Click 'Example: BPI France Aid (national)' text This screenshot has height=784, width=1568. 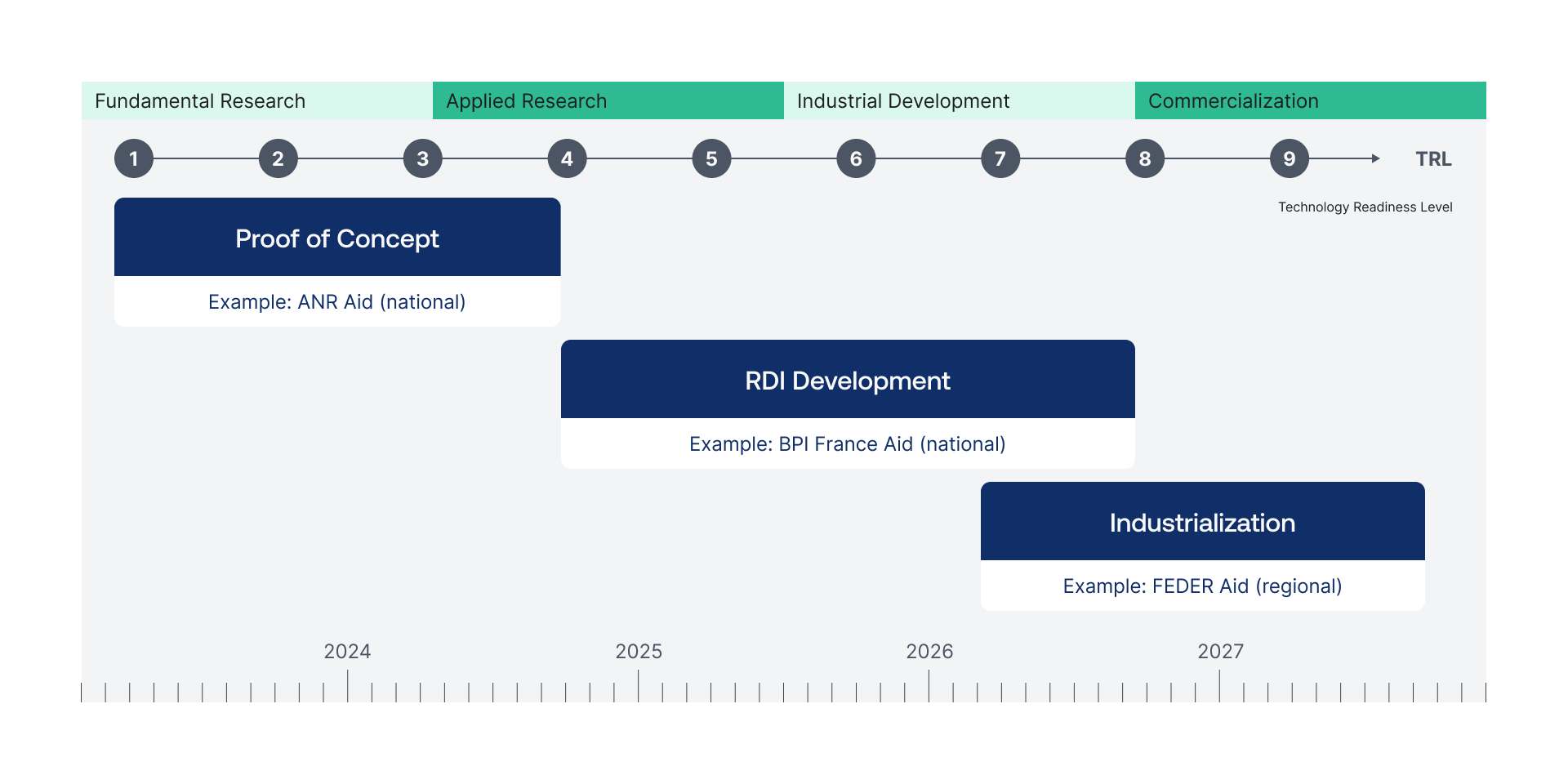(x=848, y=444)
